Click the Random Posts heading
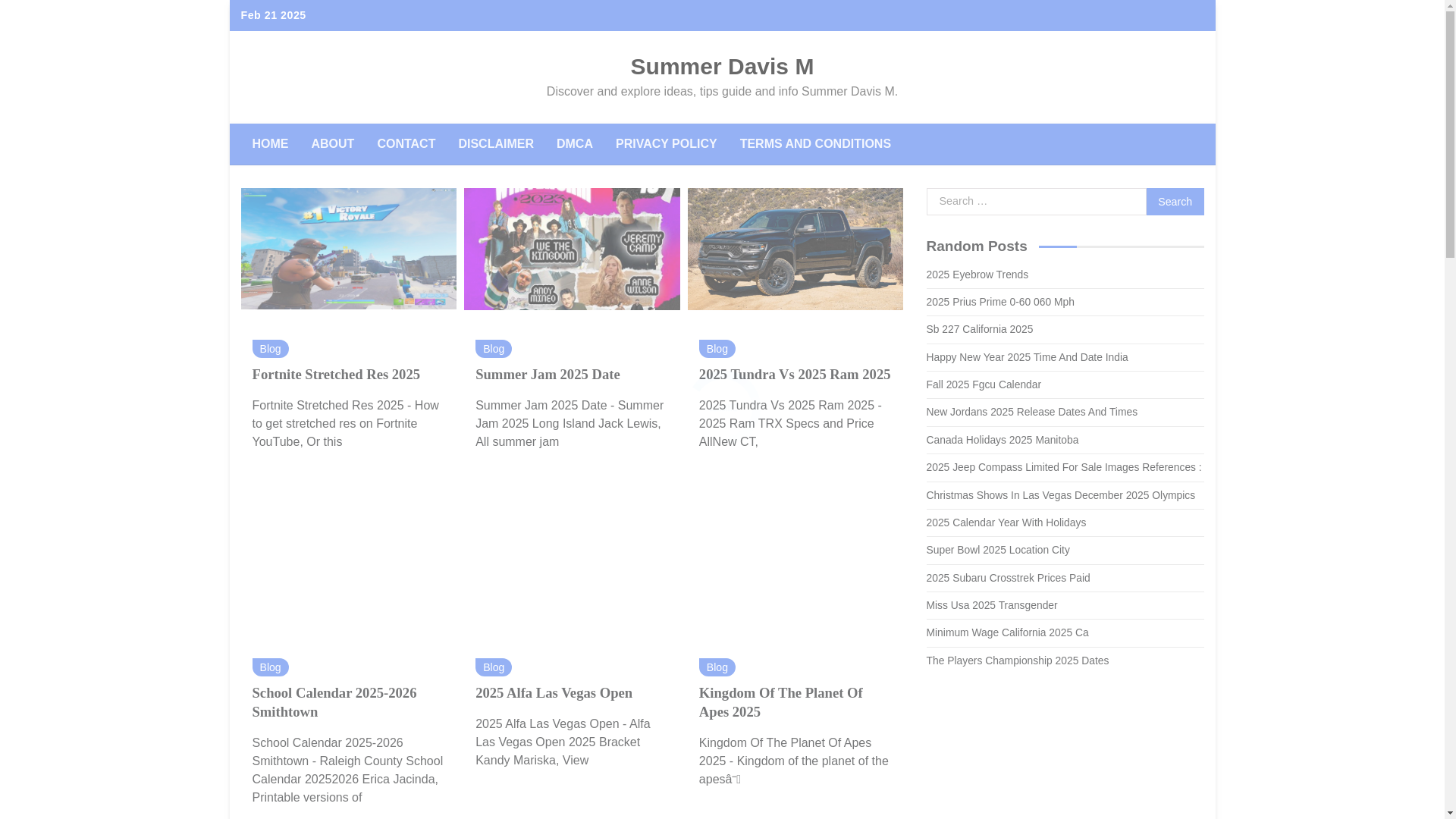Screen dimensions: 1456x819 click(976, 246)
